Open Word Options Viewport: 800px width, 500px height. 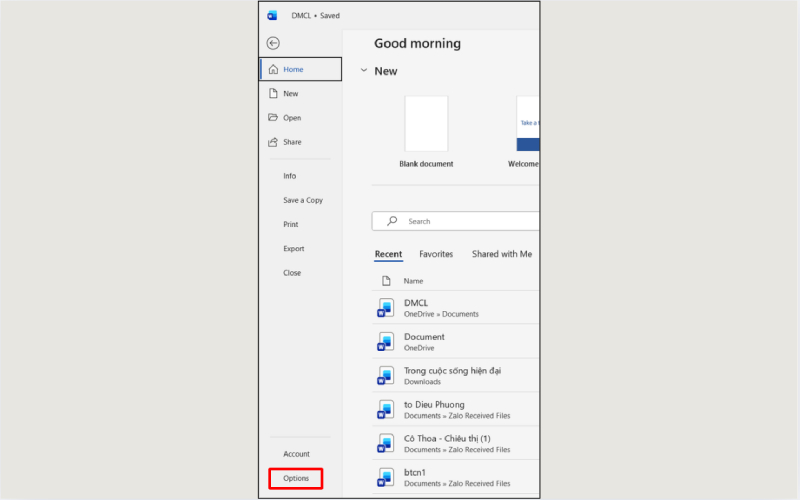pos(296,479)
